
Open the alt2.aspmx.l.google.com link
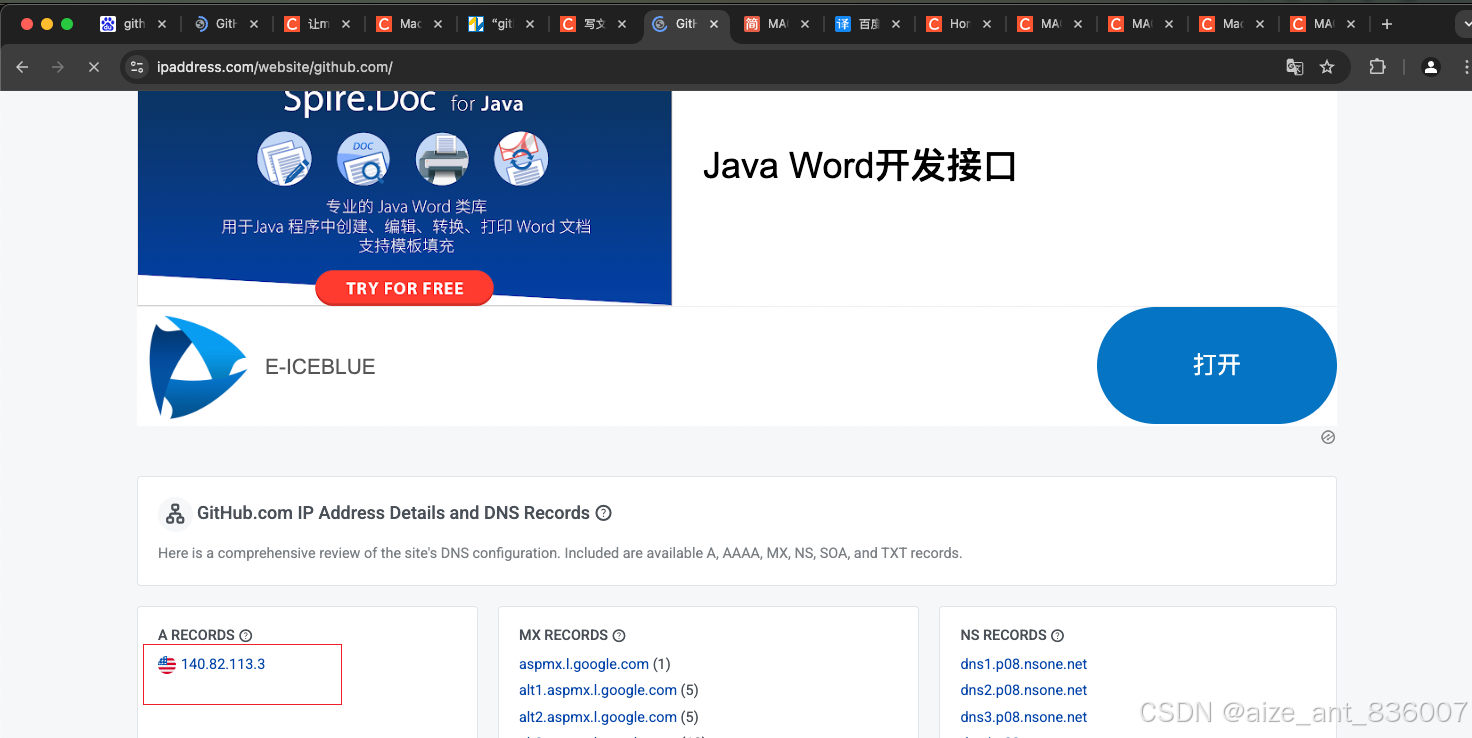[598, 717]
